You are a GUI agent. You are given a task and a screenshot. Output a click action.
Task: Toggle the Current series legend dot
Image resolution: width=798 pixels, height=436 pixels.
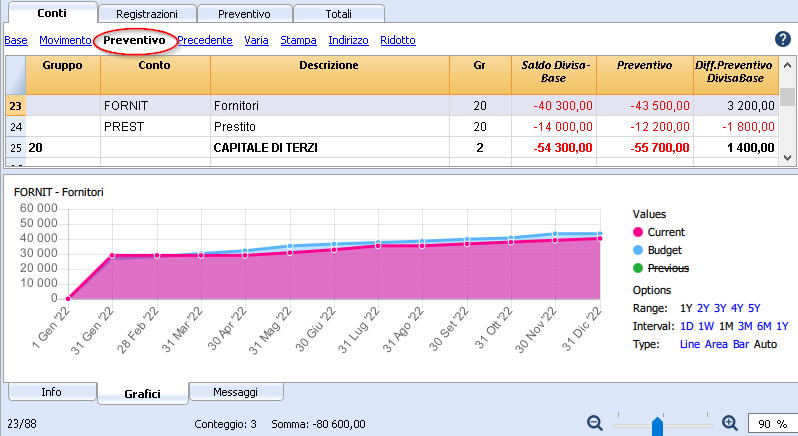638,232
